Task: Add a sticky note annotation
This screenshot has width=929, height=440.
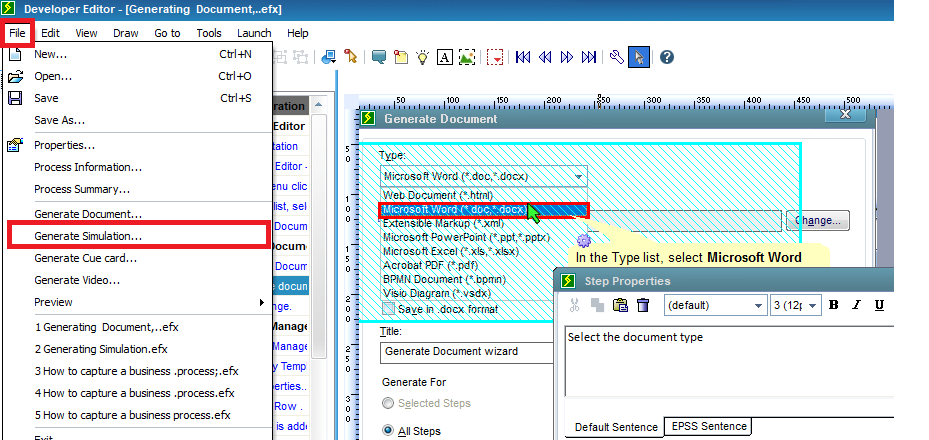Action: click(401, 57)
